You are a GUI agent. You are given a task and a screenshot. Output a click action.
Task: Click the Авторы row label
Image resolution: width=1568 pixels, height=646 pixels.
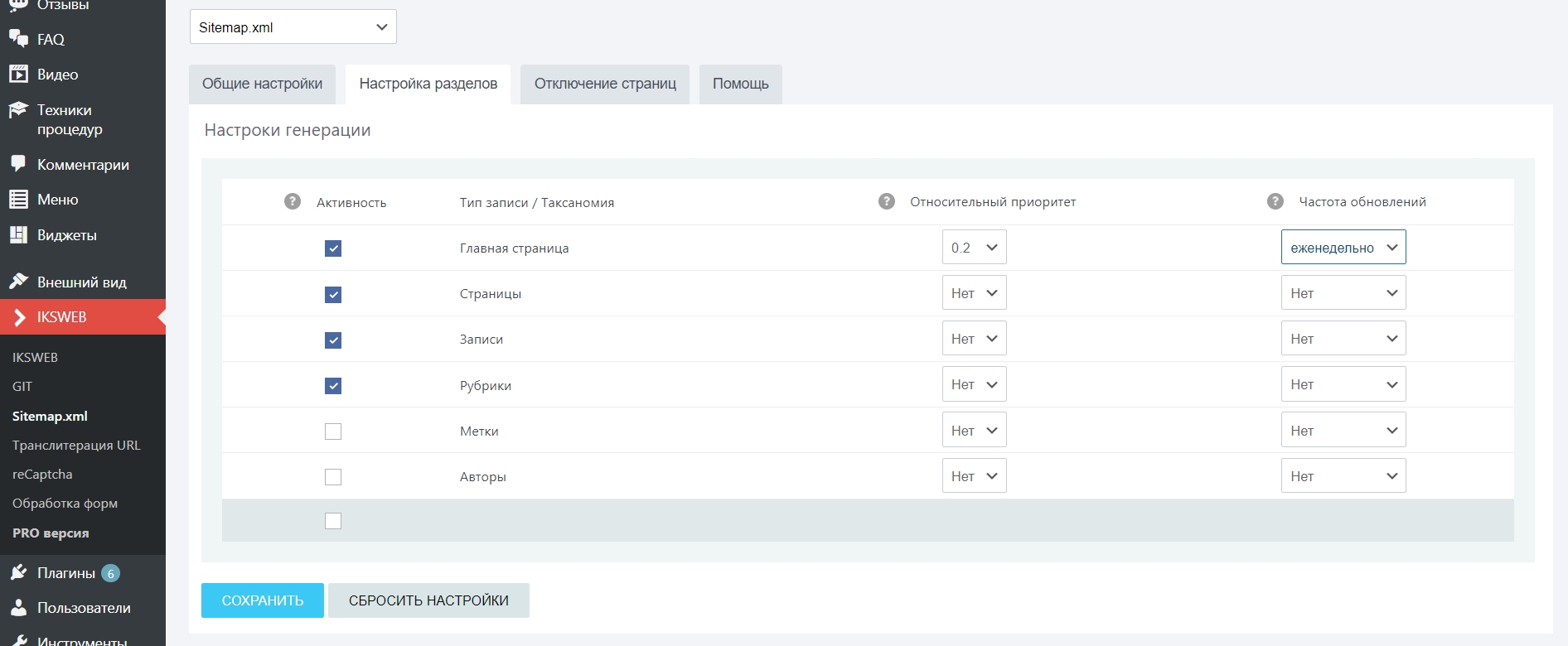pyautogui.click(x=483, y=476)
